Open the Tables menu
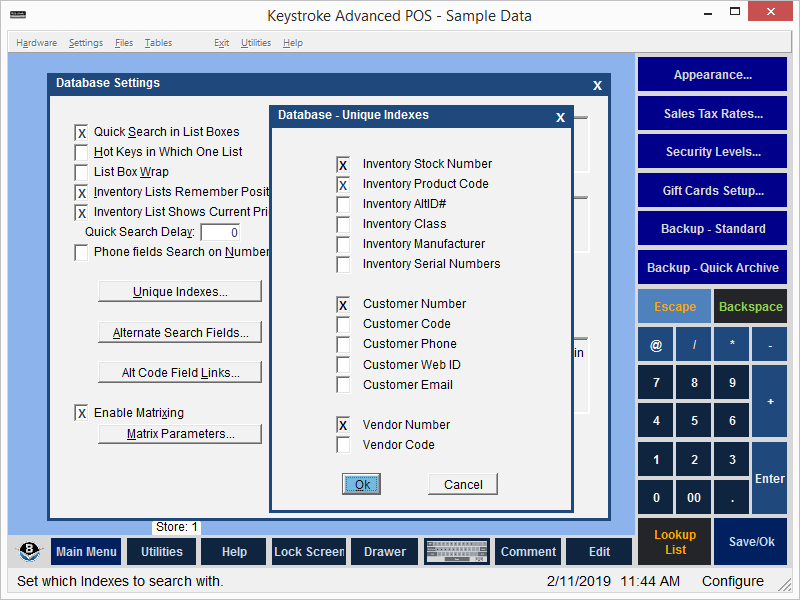 [x=158, y=43]
